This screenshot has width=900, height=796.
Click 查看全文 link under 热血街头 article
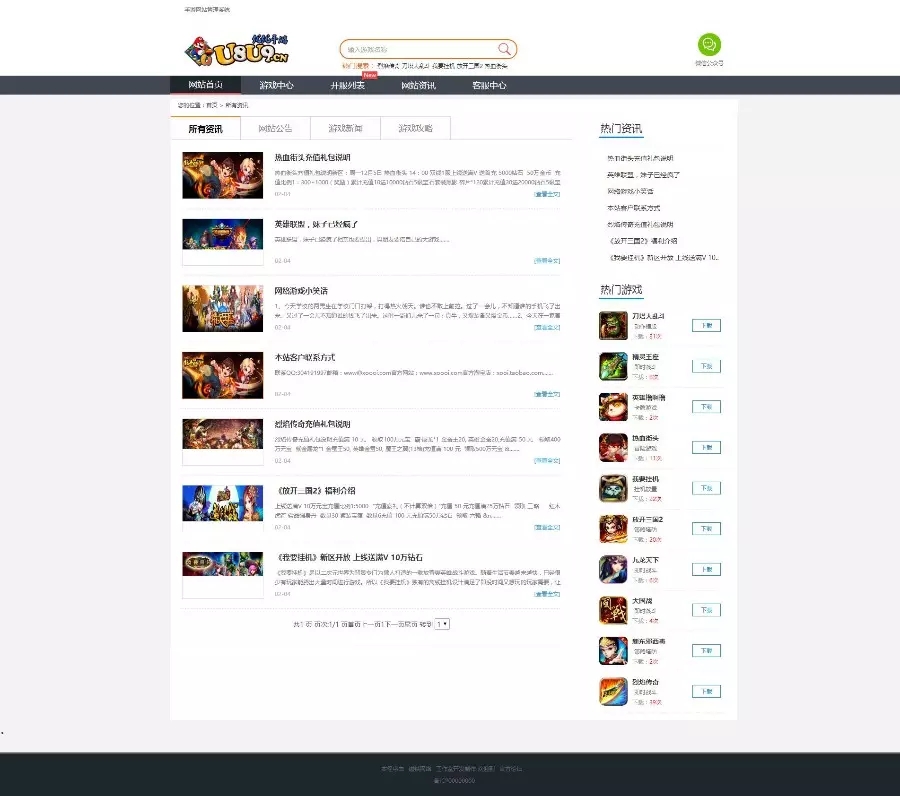(546, 194)
